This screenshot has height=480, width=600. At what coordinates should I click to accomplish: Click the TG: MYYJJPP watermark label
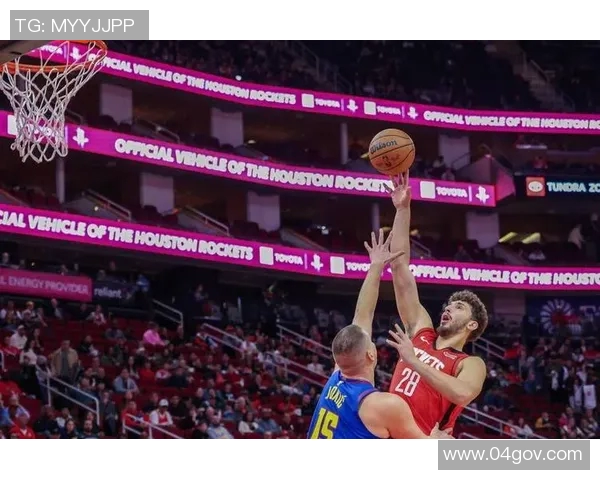point(79,25)
